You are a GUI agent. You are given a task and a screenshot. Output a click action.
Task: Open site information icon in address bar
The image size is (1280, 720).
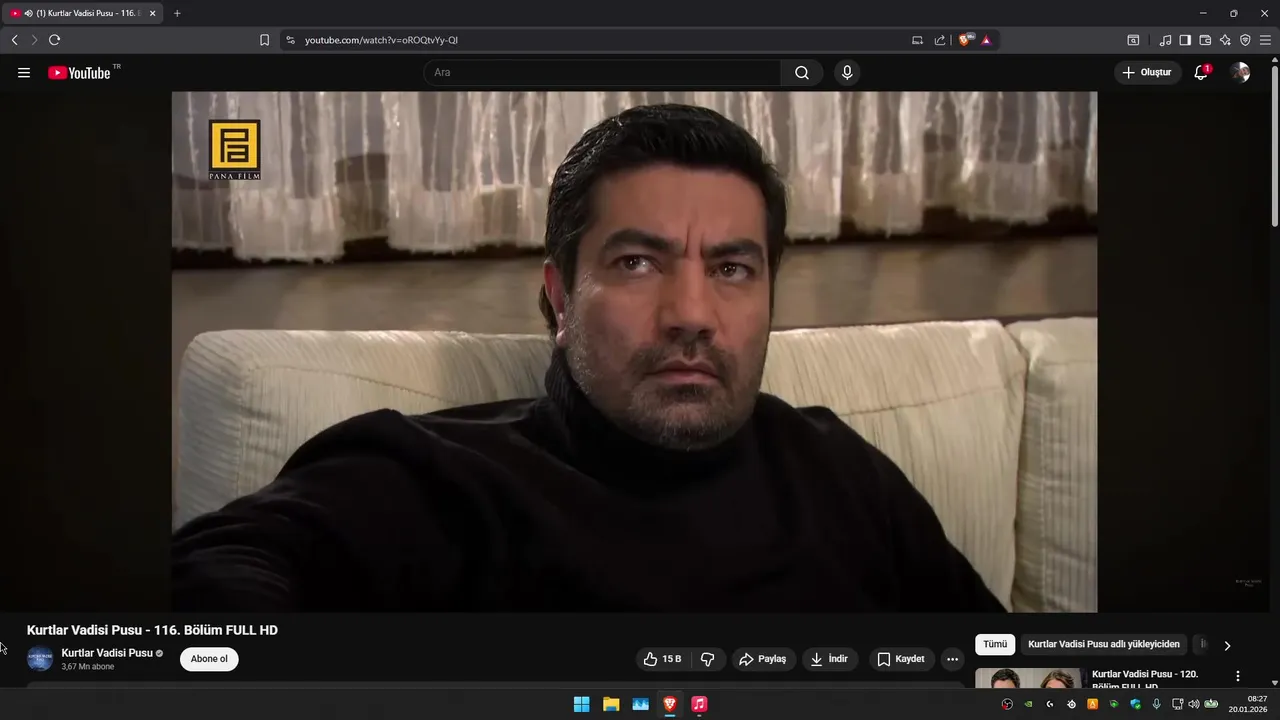click(x=290, y=40)
